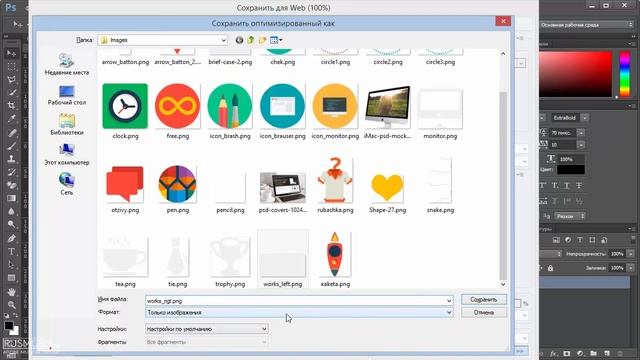Select the Zoom tool in toolbar

click(11, 305)
